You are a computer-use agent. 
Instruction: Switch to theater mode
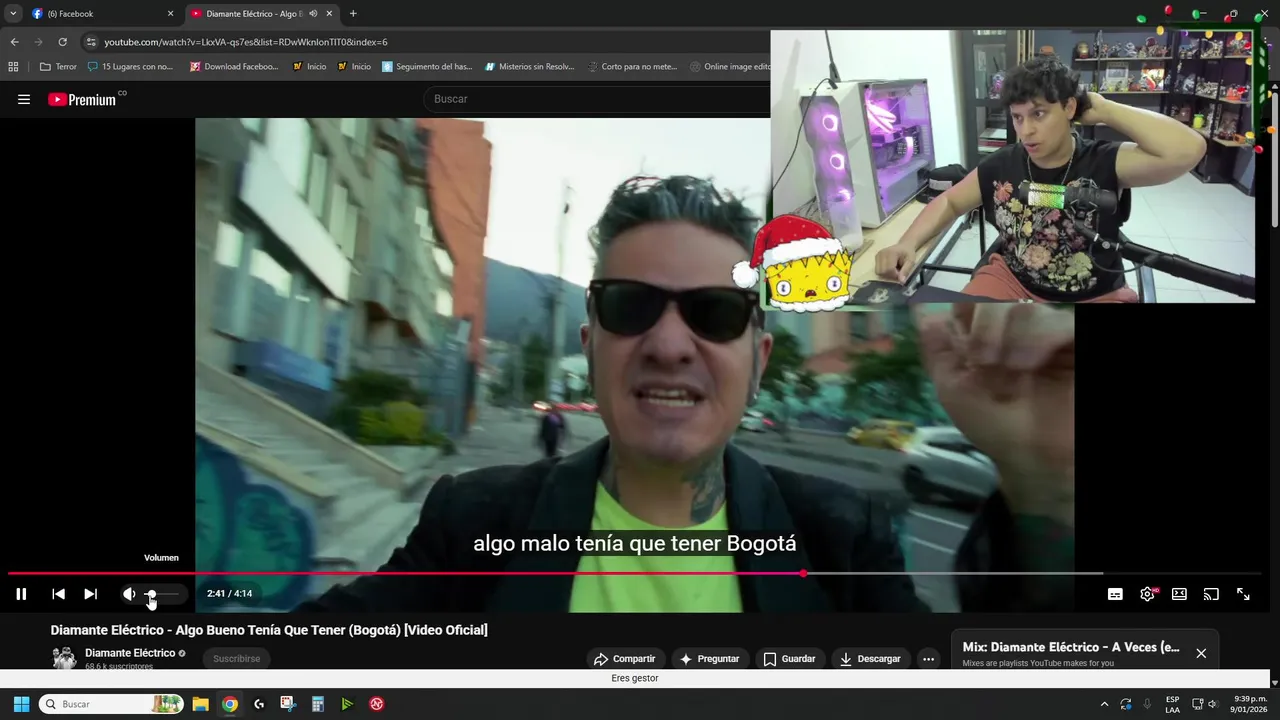click(1179, 594)
